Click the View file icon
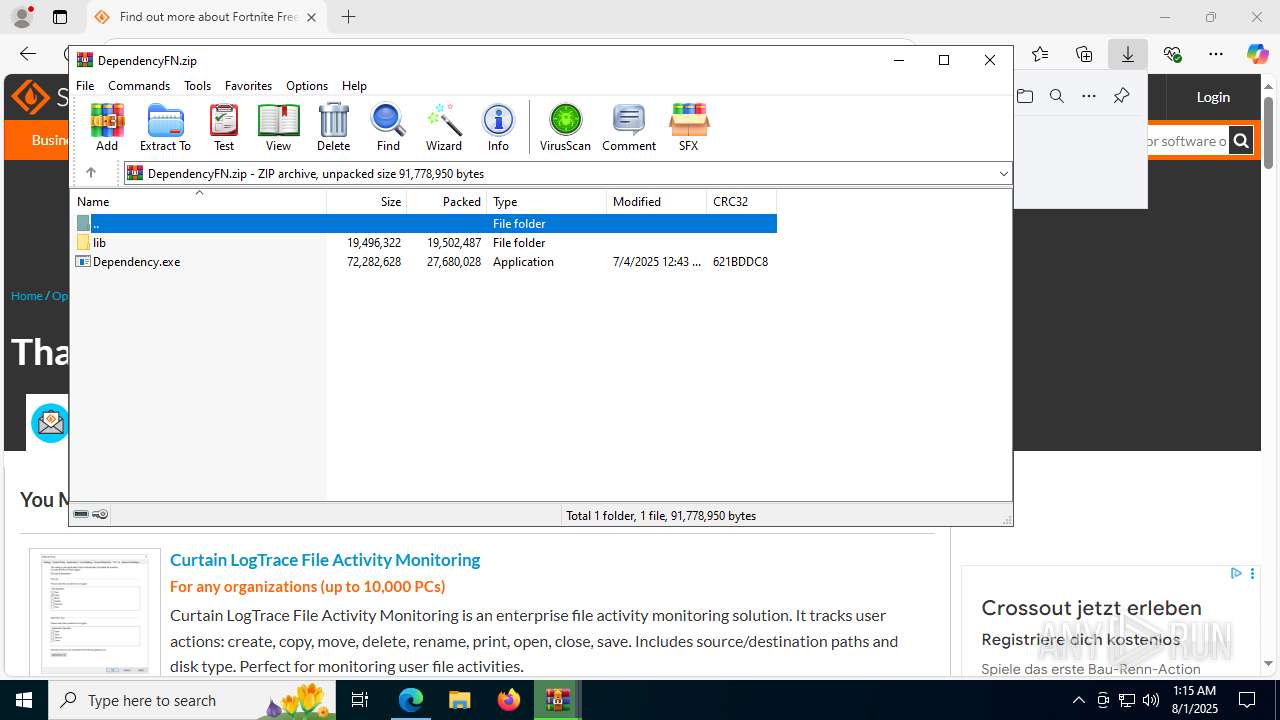The image size is (1280, 720). (x=278, y=127)
